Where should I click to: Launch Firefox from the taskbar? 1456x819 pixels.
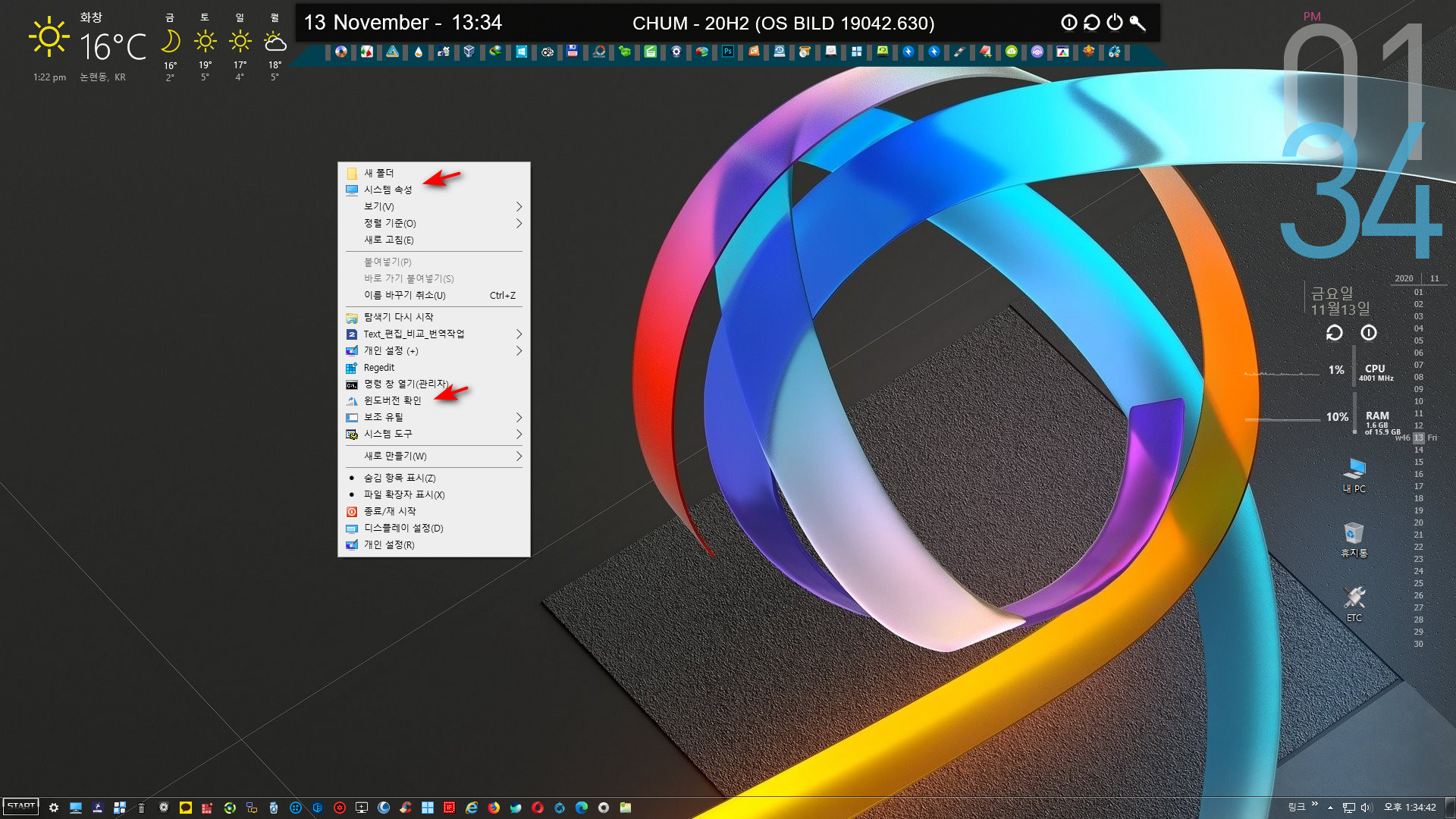click(x=494, y=808)
